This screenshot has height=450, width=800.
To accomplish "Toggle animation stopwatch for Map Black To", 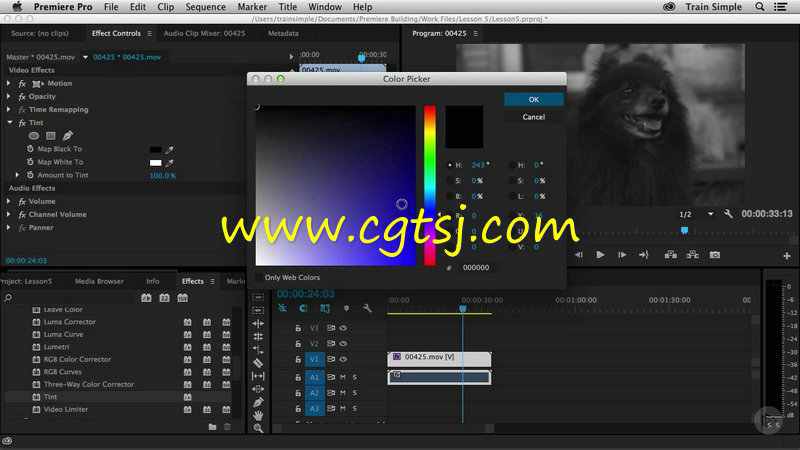I will [x=30, y=149].
